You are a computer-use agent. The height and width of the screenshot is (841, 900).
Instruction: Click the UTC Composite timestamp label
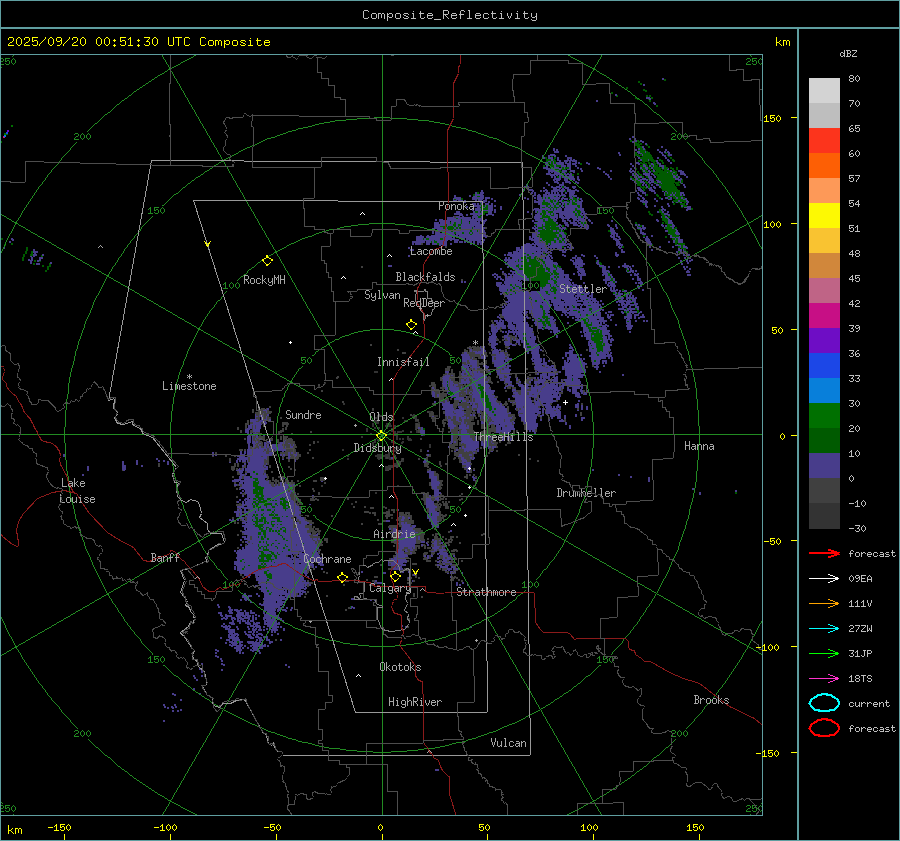(138, 42)
